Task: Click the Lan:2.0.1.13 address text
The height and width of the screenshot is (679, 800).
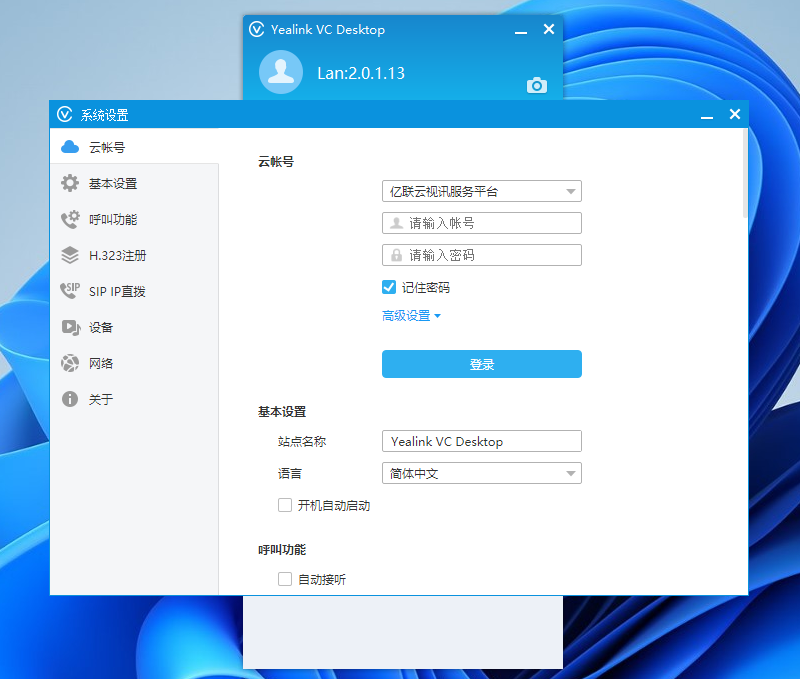Action: [x=361, y=73]
